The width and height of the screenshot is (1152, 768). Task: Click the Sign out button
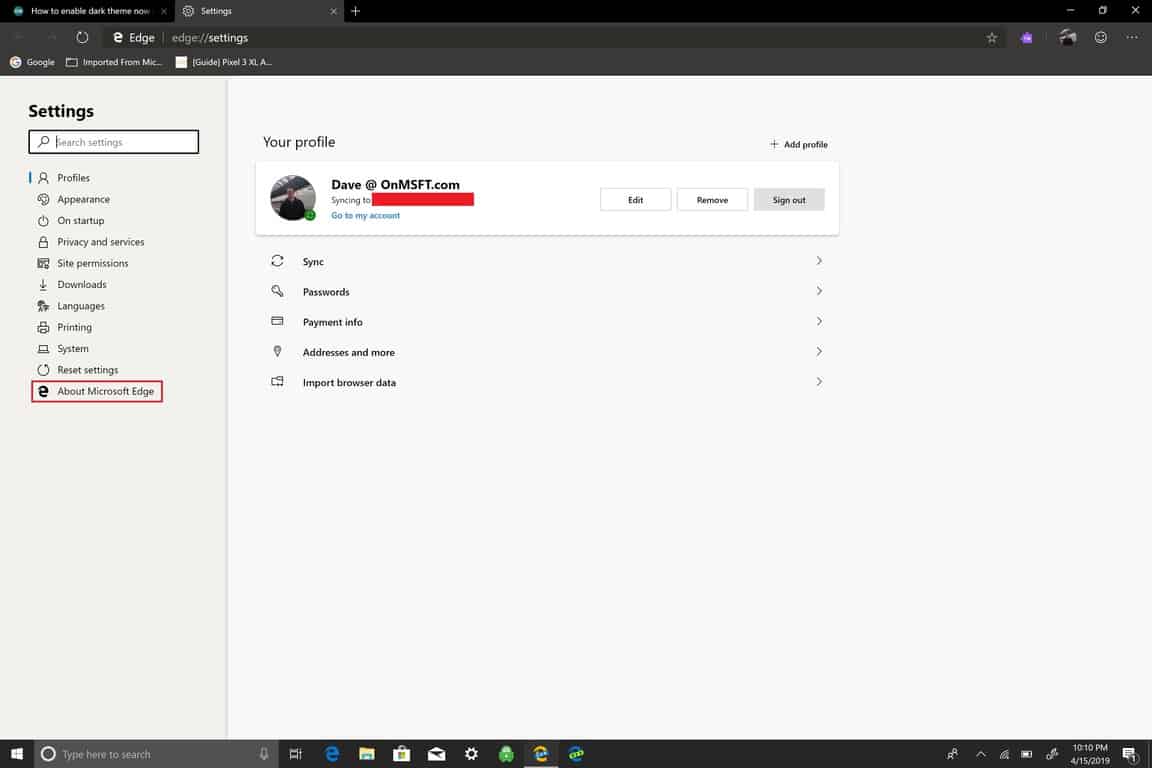click(788, 200)
